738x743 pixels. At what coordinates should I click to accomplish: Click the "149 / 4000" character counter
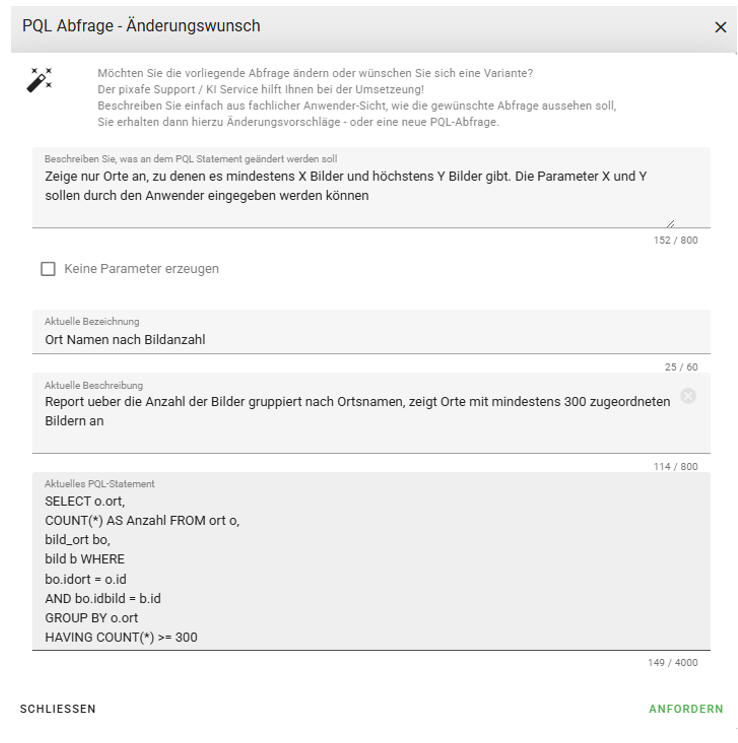[672, 662]
